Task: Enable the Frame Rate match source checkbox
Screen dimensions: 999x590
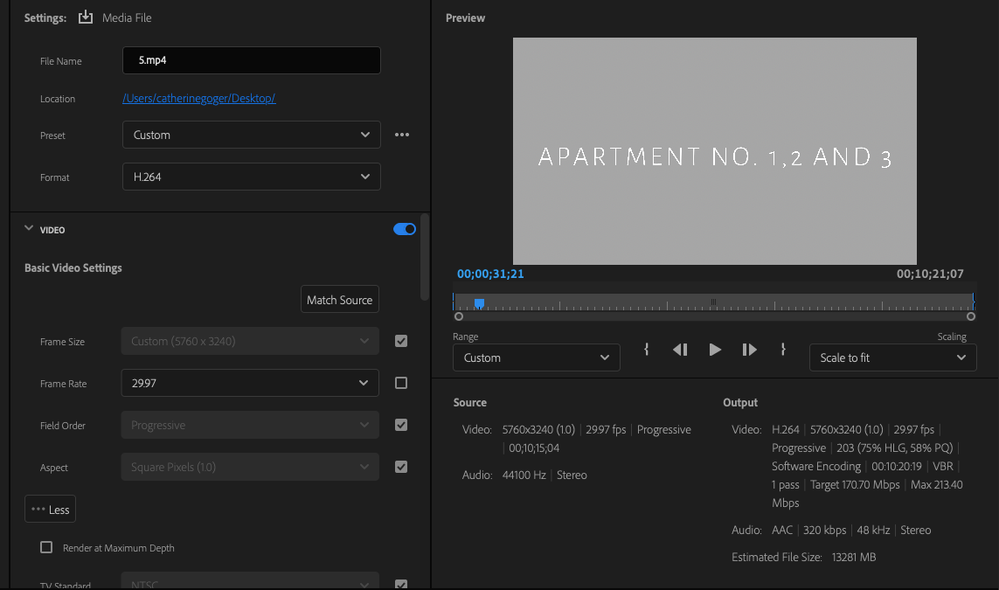Action: 401,383
